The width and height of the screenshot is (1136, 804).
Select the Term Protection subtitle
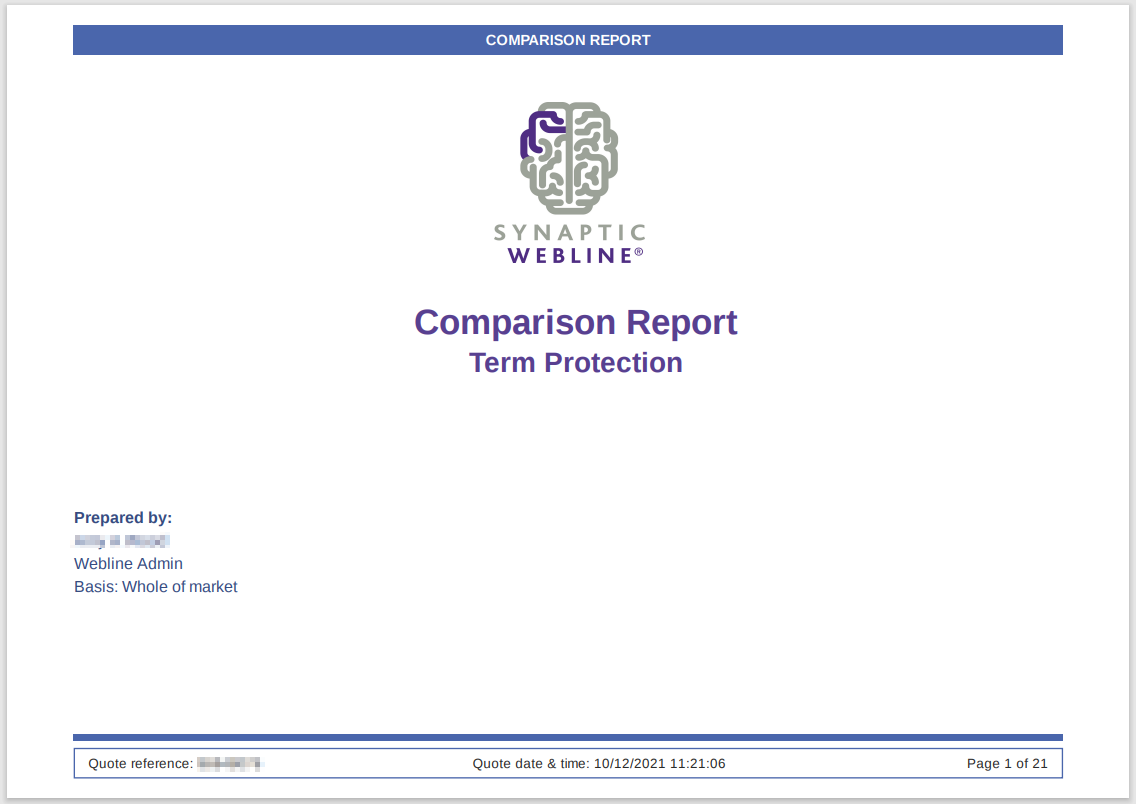pos(575,363)
